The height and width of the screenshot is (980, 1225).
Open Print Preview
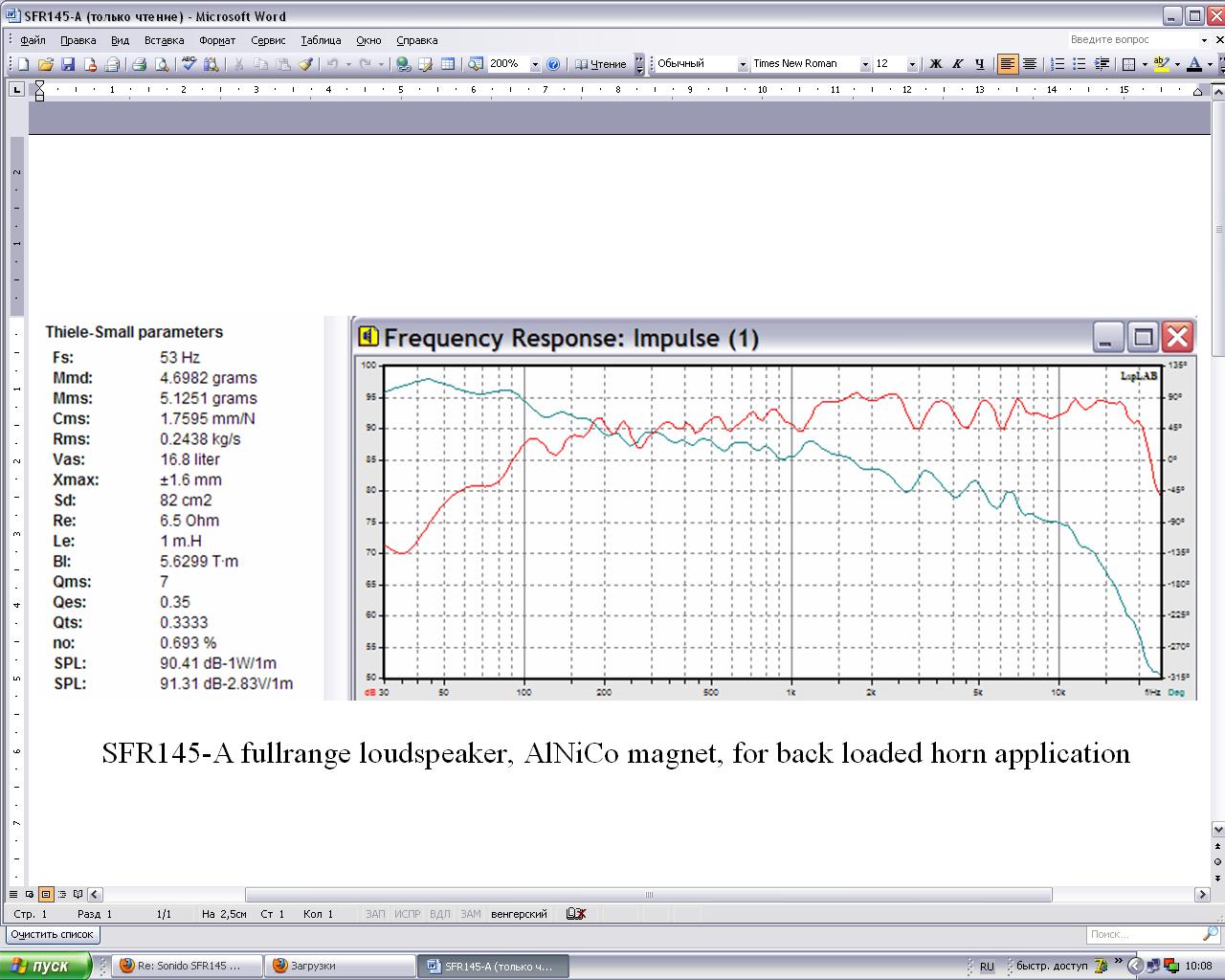point(162,64)
